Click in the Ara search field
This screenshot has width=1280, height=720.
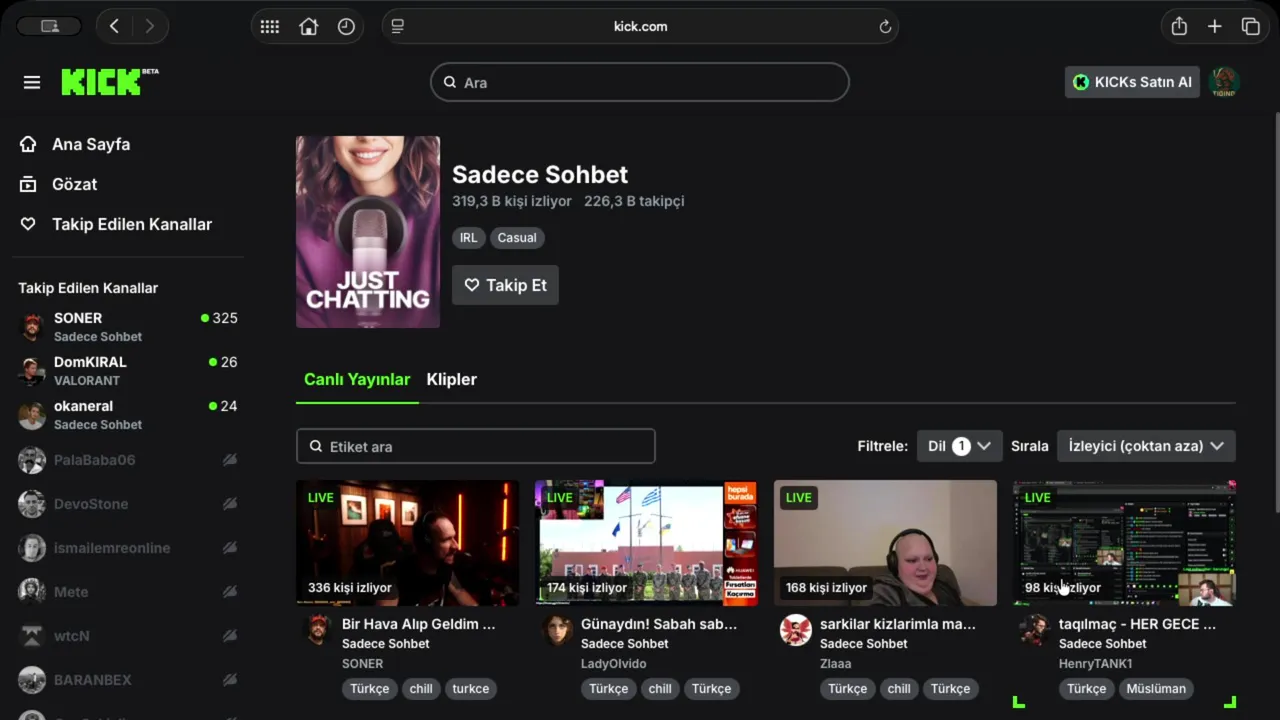click(x=640, y=82)
